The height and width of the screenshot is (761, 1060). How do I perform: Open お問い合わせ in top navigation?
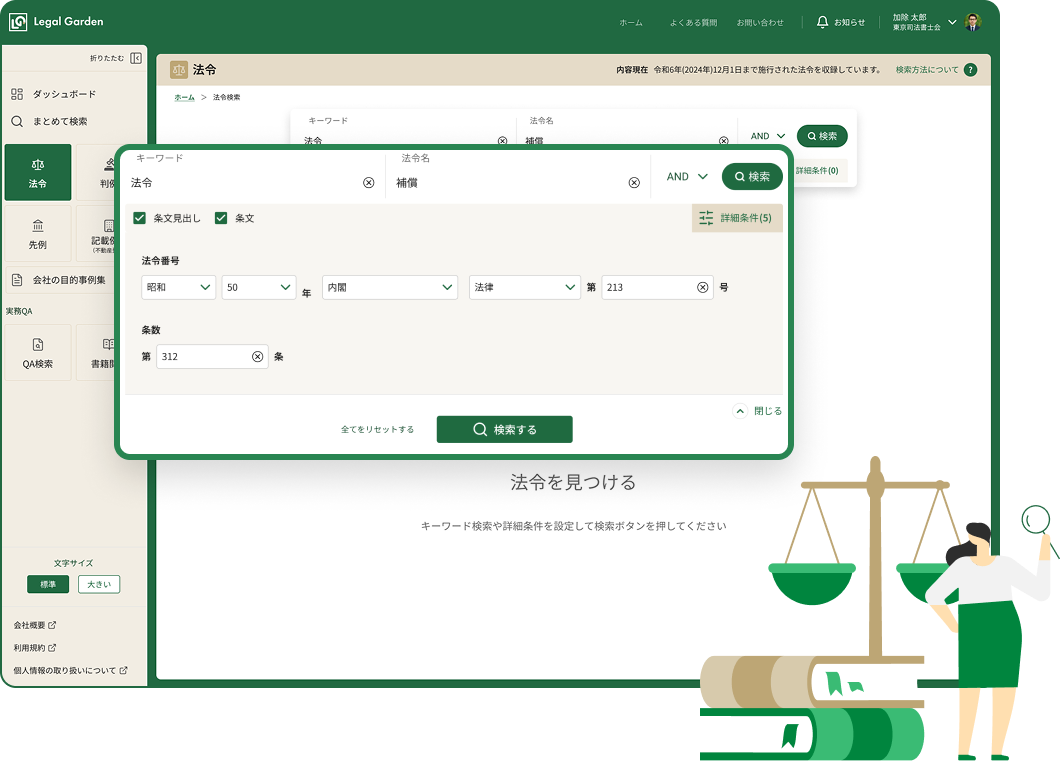(x=760, y=23)
